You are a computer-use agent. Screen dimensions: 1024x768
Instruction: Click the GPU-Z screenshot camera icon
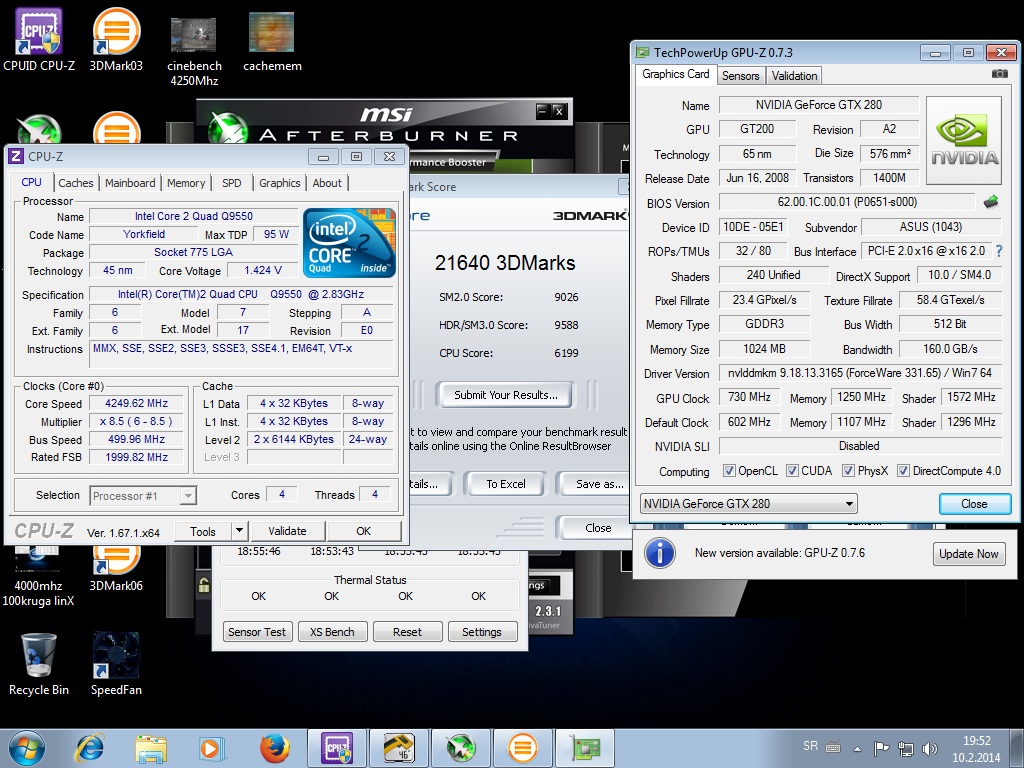(999, 74)
